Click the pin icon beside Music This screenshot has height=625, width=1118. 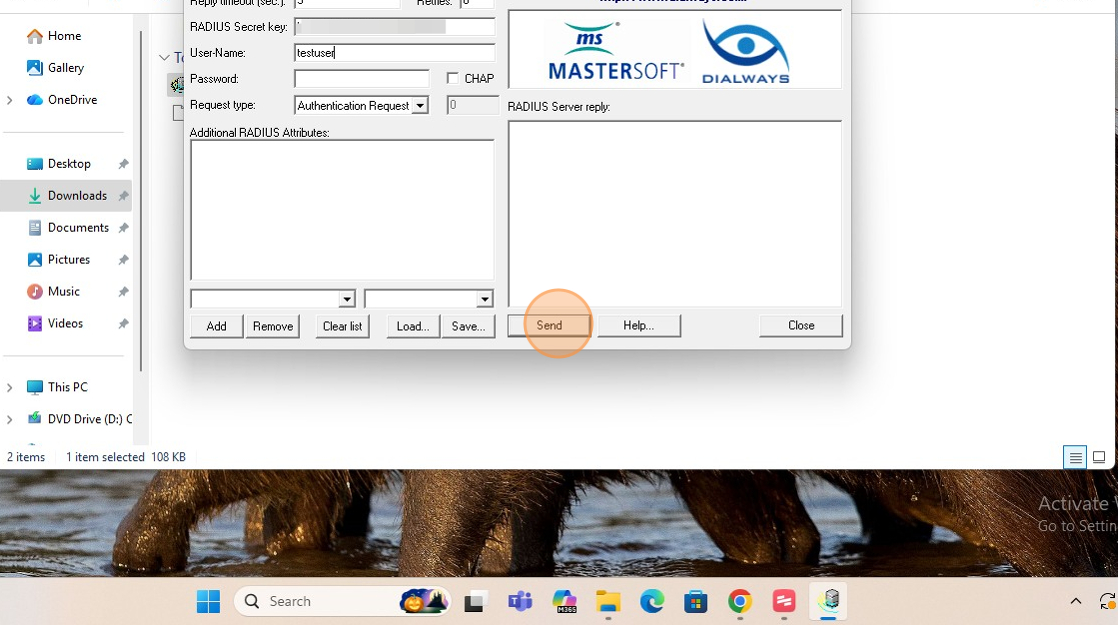point(123,291)
